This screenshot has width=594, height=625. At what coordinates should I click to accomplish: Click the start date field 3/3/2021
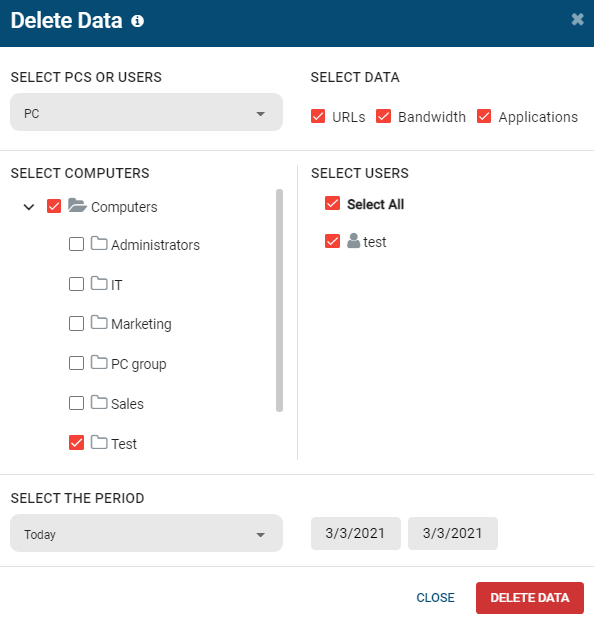tap(356, 533)
